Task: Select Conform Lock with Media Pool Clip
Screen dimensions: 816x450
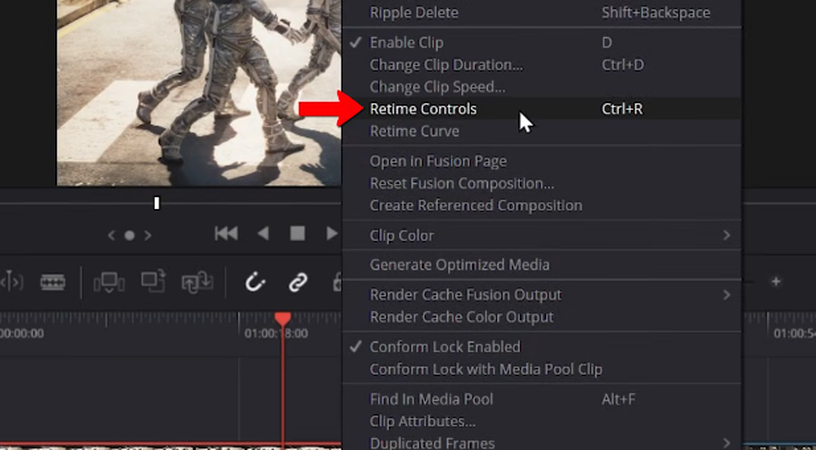Action: (541, 369)
